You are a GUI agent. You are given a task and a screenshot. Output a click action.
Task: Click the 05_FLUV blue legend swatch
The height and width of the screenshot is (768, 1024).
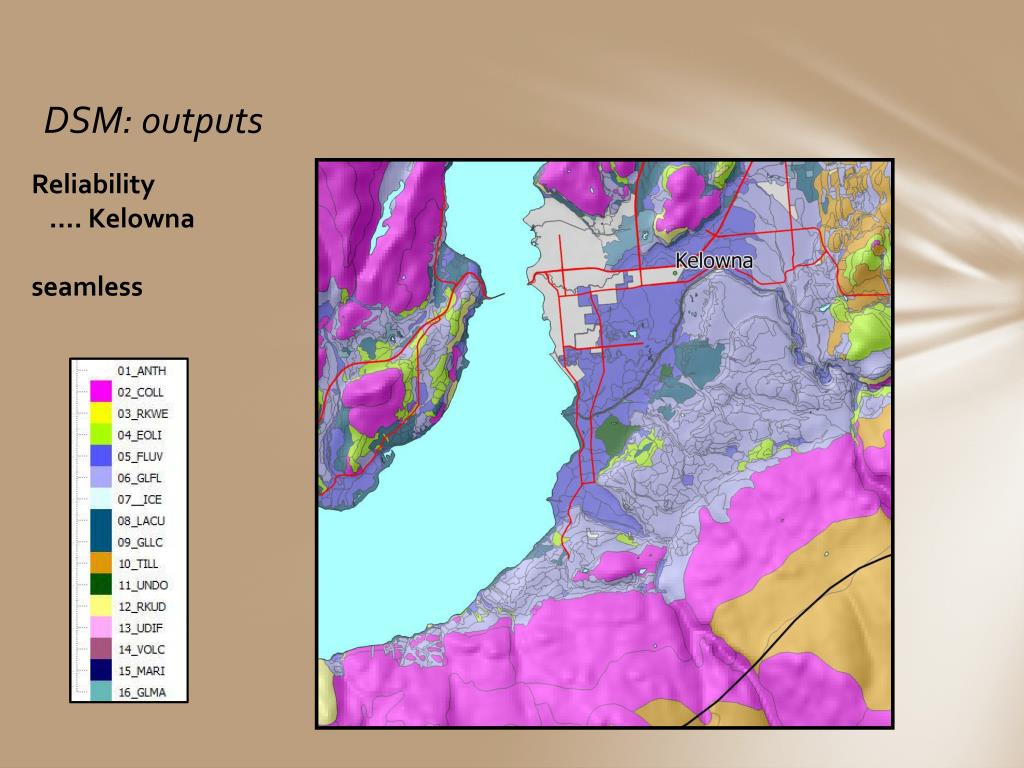click(x=101, y=456)
